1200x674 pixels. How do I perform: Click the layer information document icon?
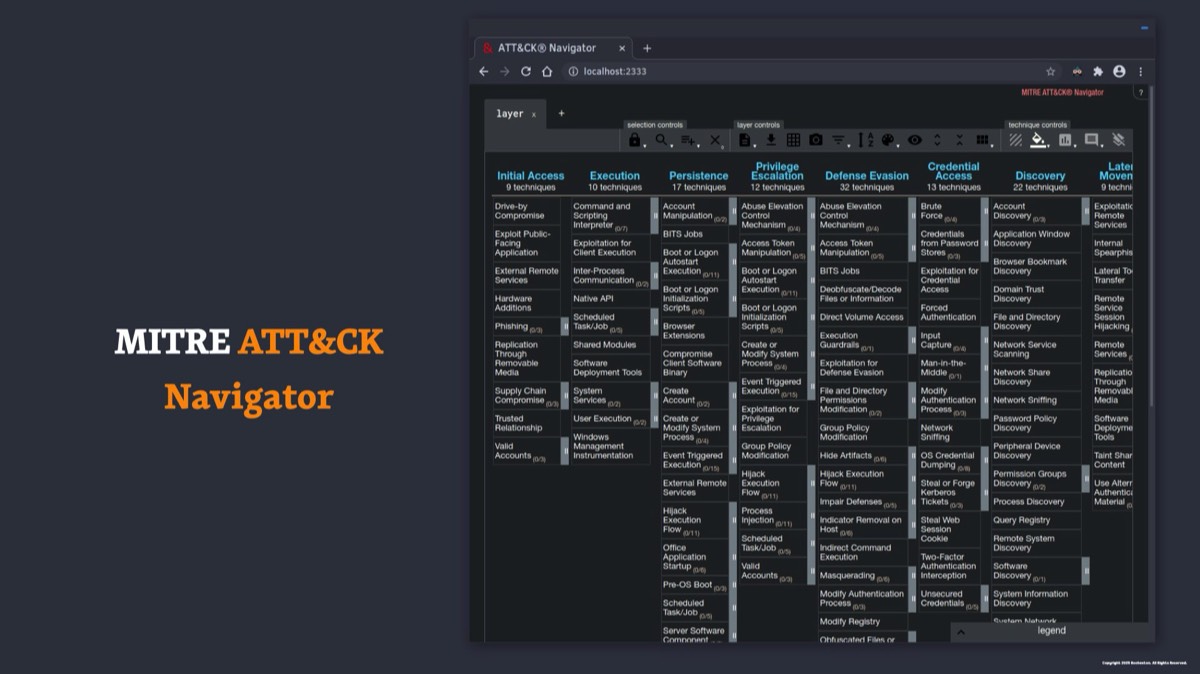(745, 141)
